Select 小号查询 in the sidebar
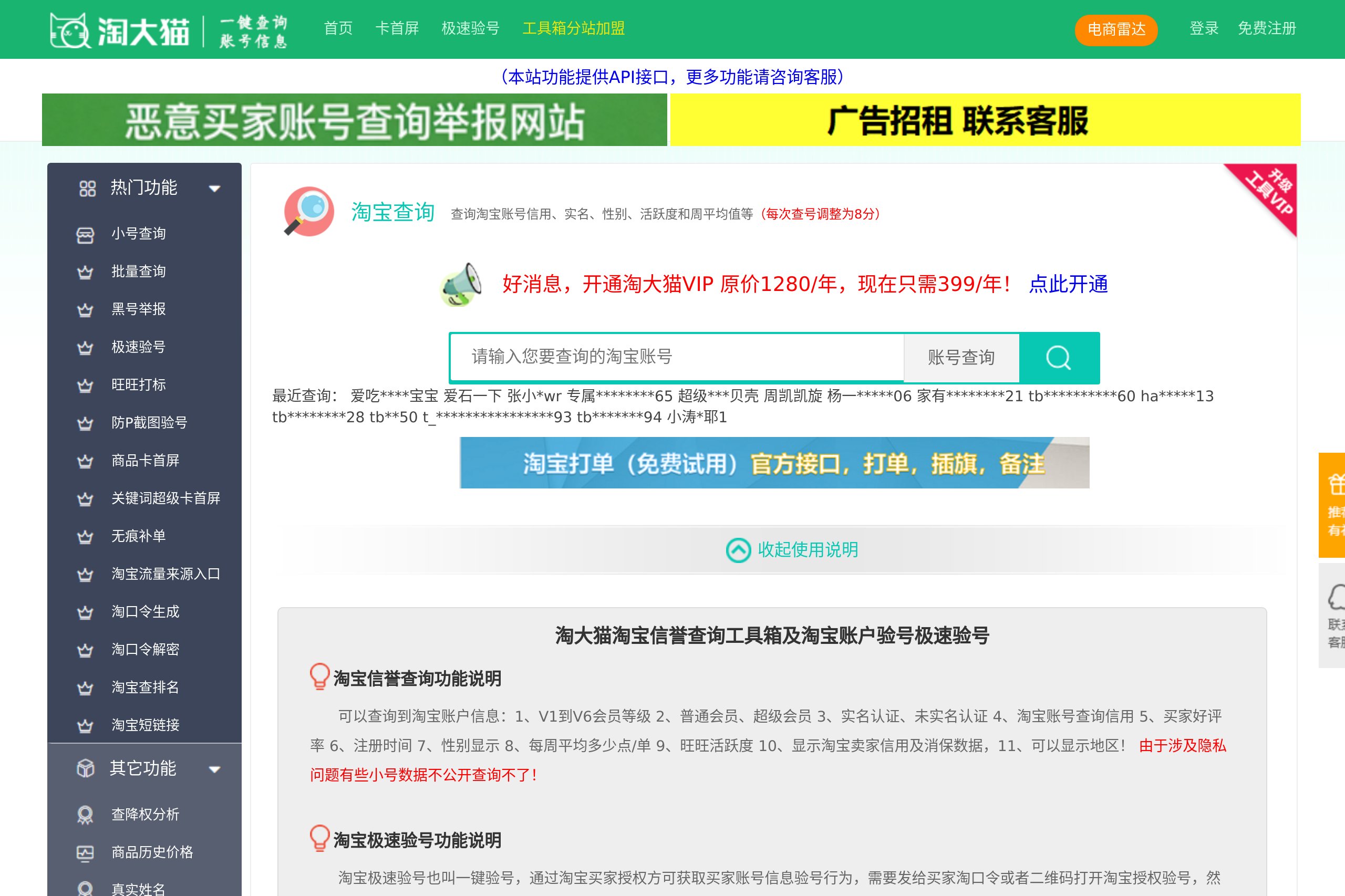The height and width of the screenshot is (896, 1345). coord(138,234)
